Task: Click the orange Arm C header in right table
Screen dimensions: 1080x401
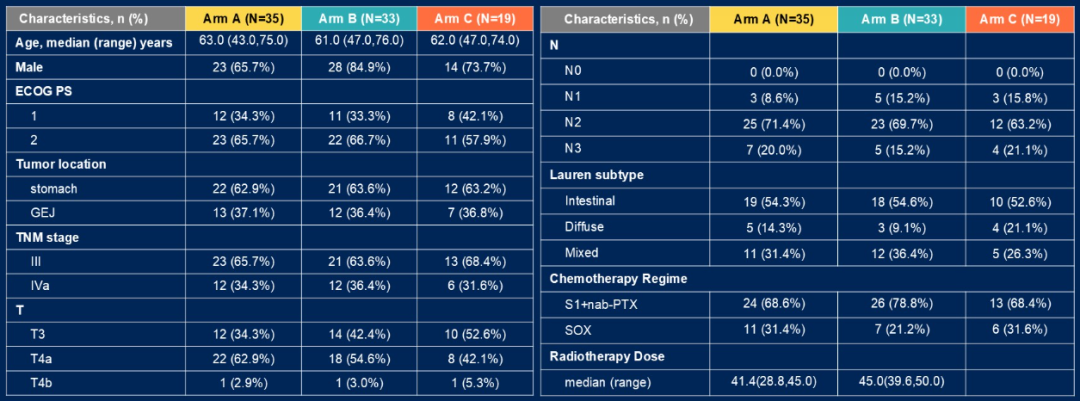Action: click(1020, 20)
